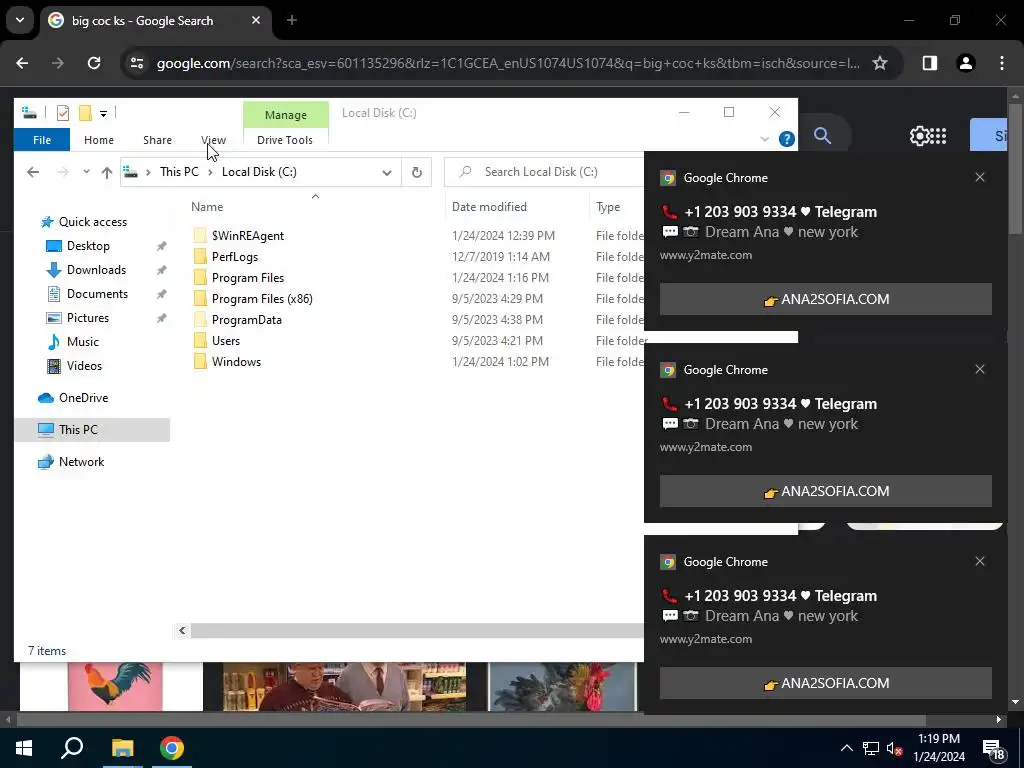Click the File Explorer Back arrow
This screenshot has width=1024, height=768.
tap(33, 172)
